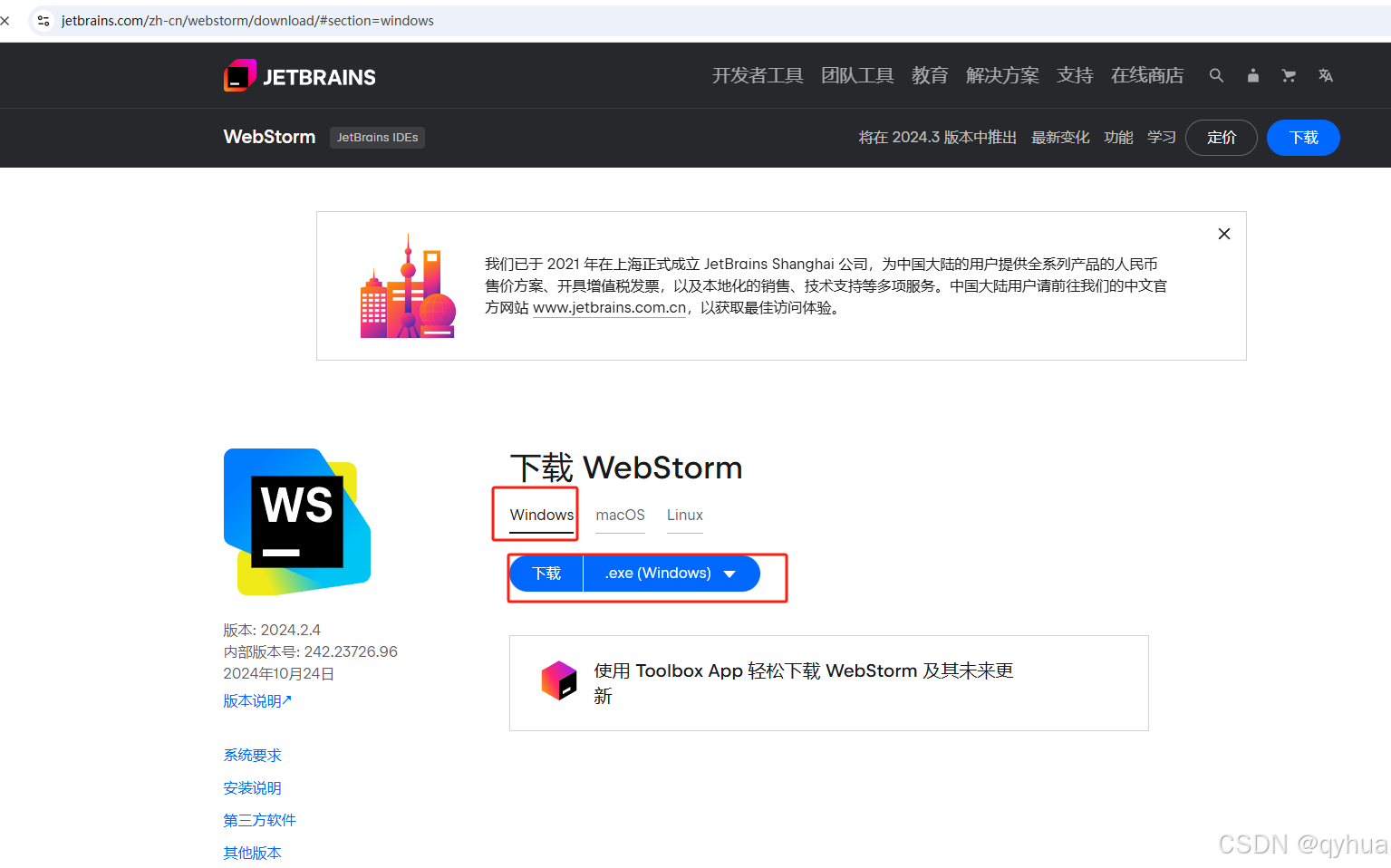Click the 下载 button beside .exe (Windows)
Screen dimensions: 1391x868
pos(546,574)
